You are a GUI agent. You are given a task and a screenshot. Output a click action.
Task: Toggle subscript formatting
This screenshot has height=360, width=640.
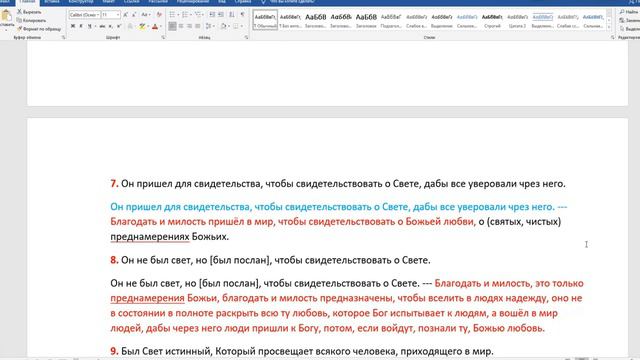coord(111,26)
